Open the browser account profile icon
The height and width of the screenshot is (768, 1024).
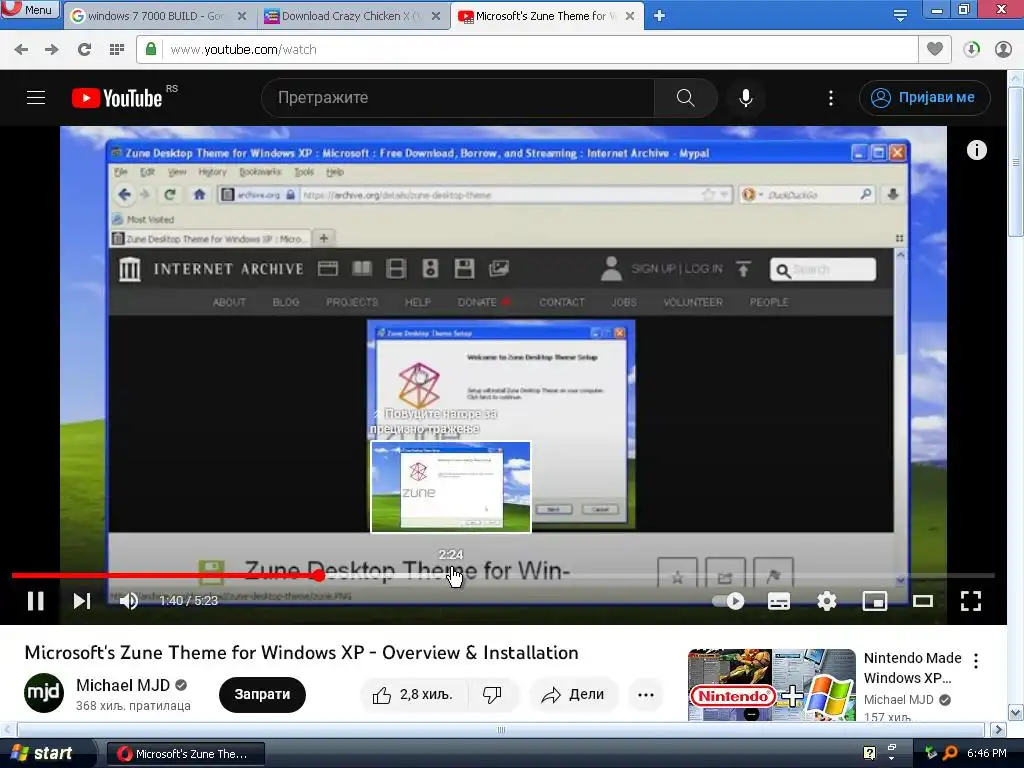pyautogui.click(x=1003, y=50)
